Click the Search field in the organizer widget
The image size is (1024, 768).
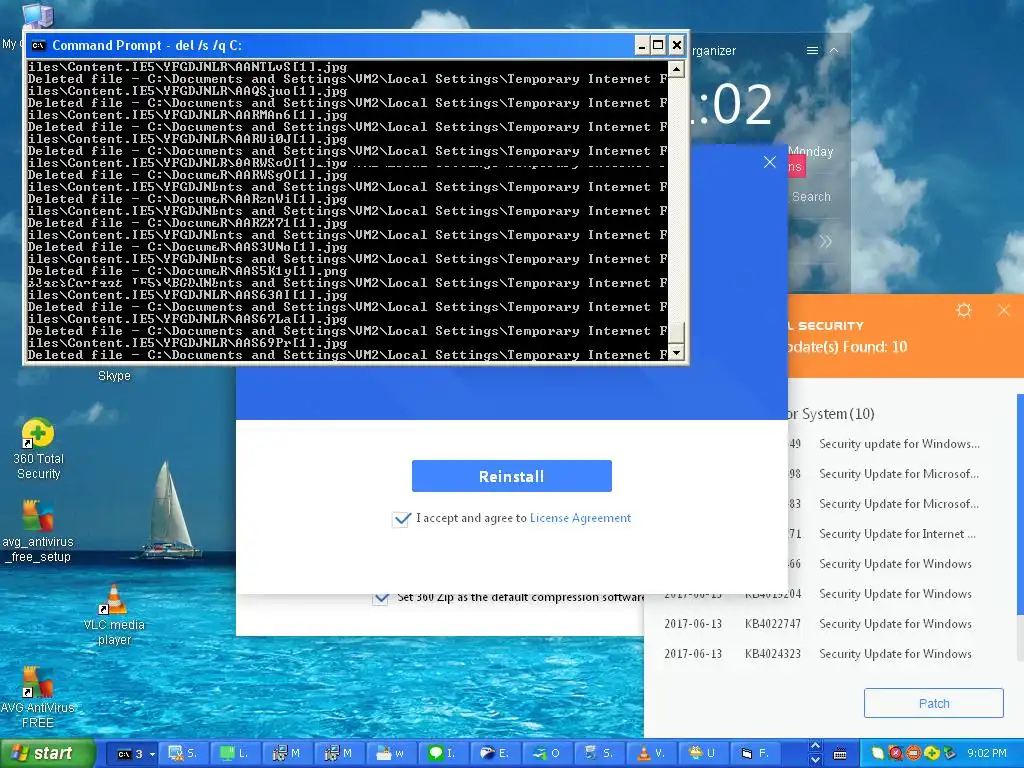[x=811, y=197]
